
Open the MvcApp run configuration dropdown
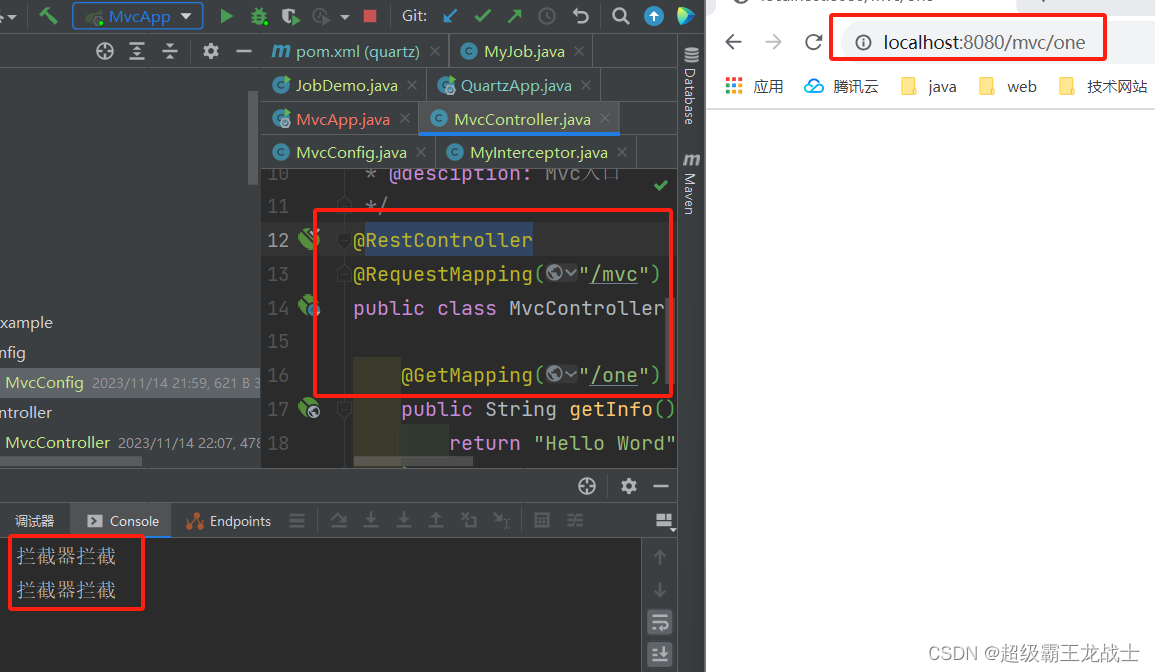pos(138,15)
